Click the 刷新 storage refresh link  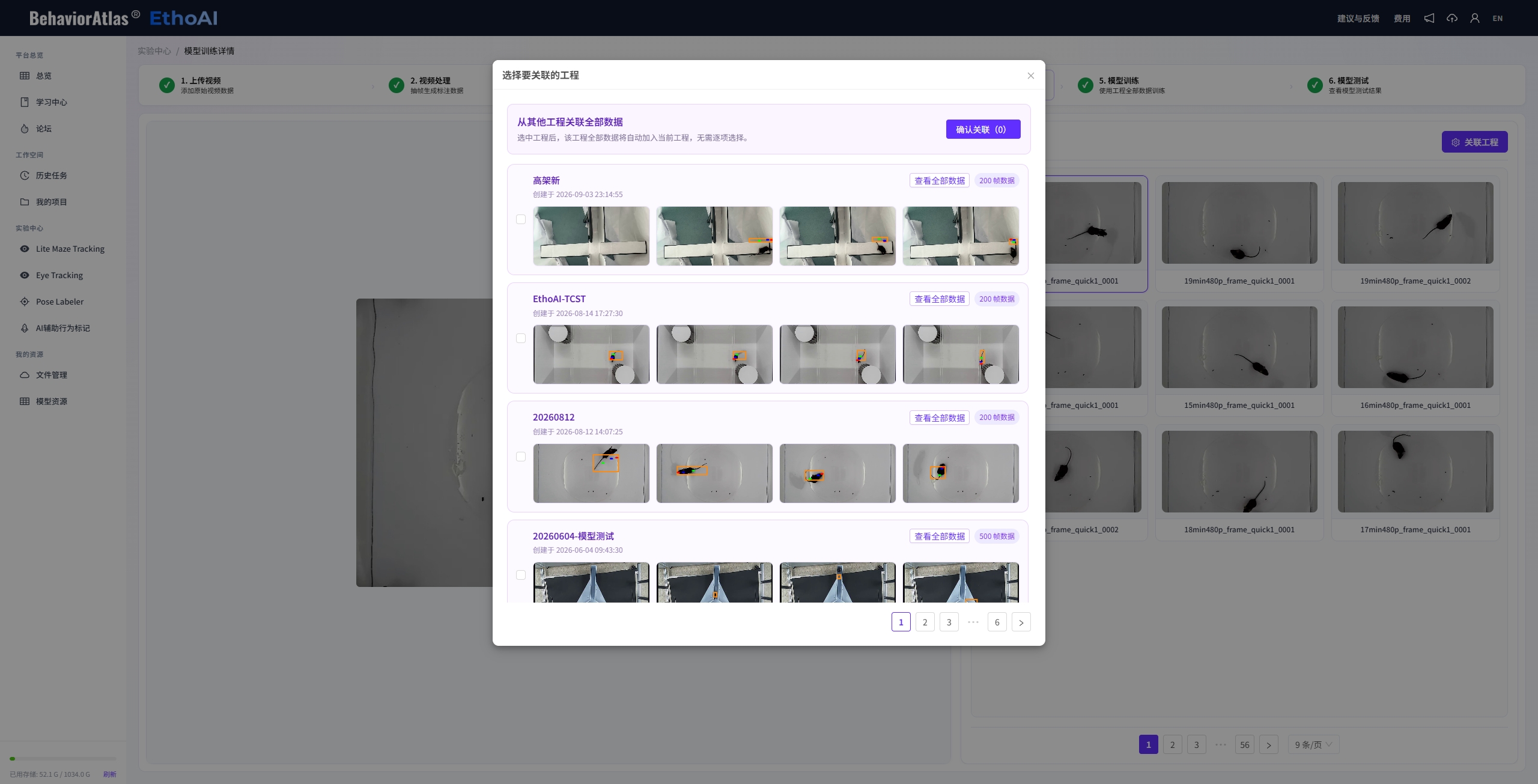(x=109, y=774)
